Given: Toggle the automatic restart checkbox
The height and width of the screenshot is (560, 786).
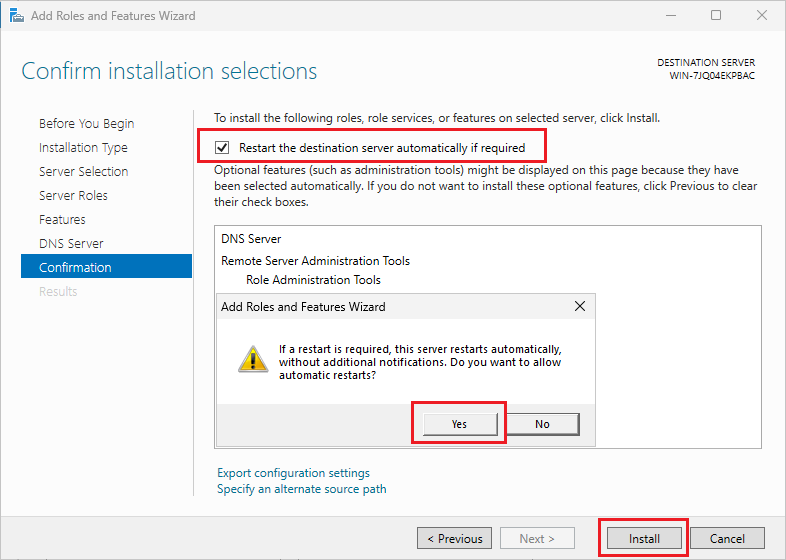Looking at the screenshot, I should point(223,148).
